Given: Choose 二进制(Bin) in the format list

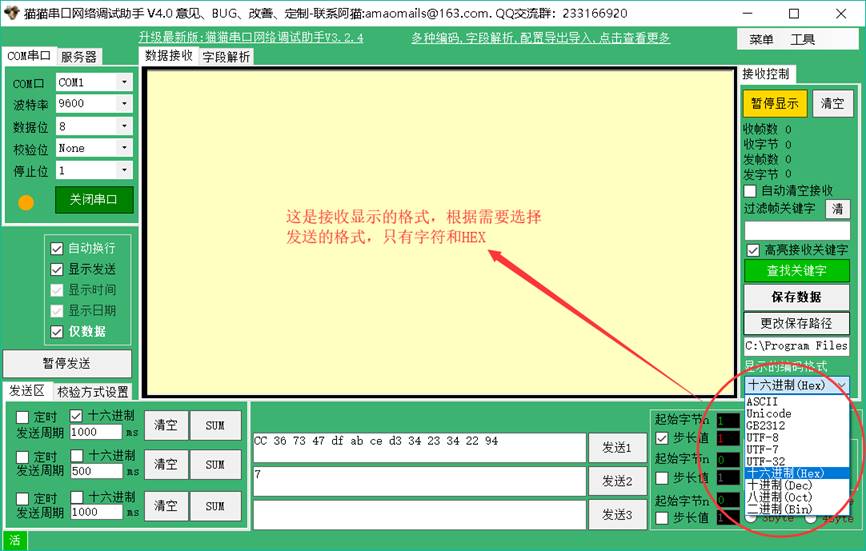Looking at the screenshot, I should pos(779,509).
